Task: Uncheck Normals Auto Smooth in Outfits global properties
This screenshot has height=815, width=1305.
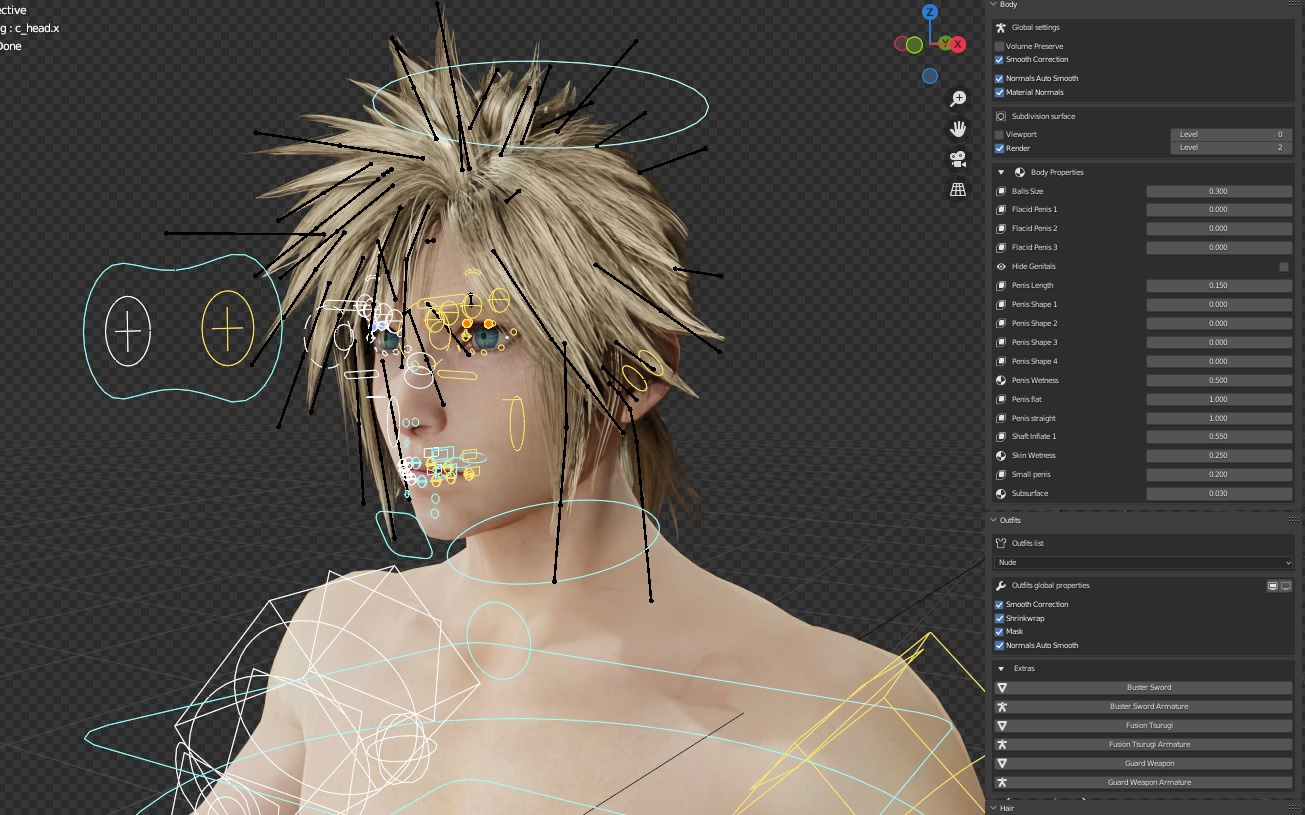Action: point(999,645)
